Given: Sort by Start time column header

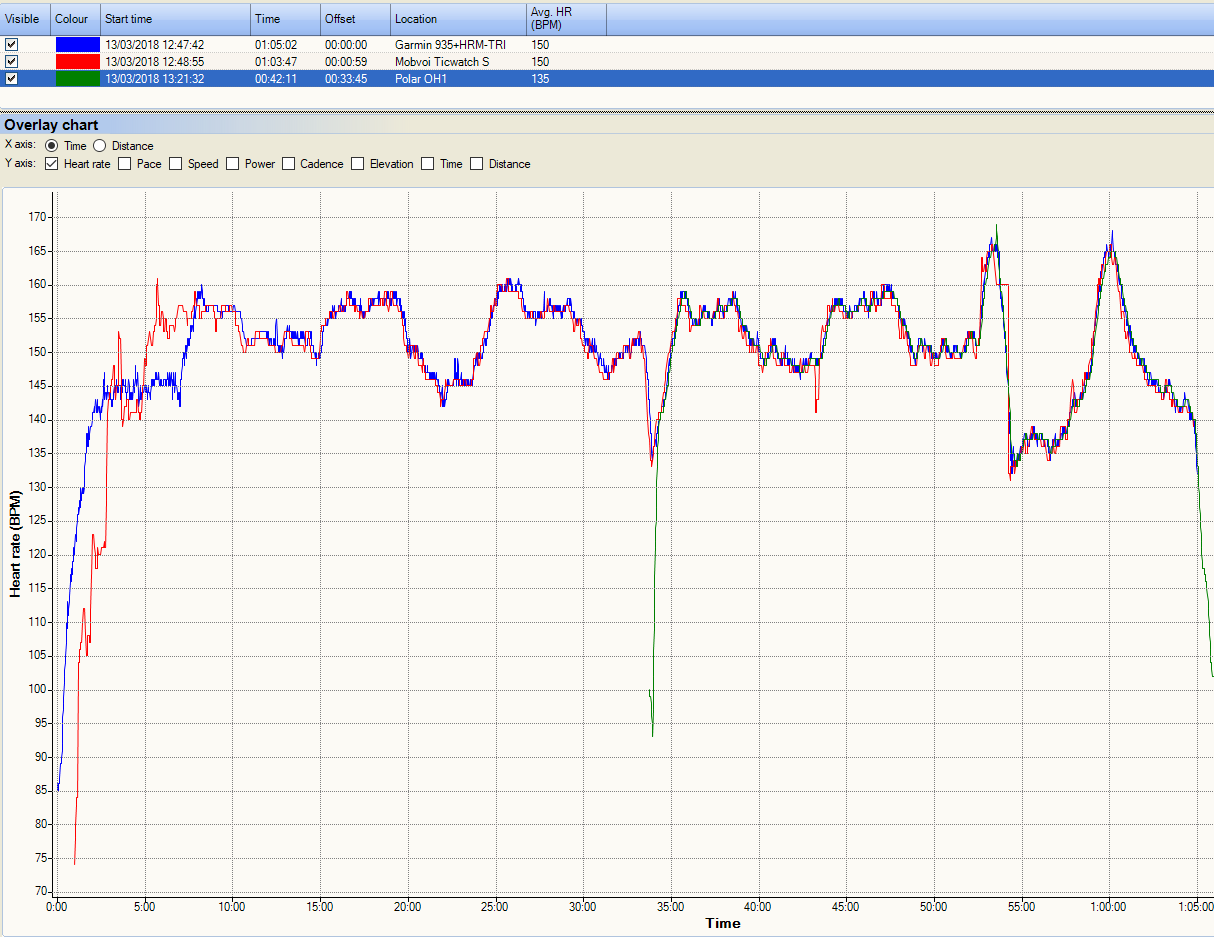Looking at the screenshot, I should pyautogui.click(x=176, y=19).
